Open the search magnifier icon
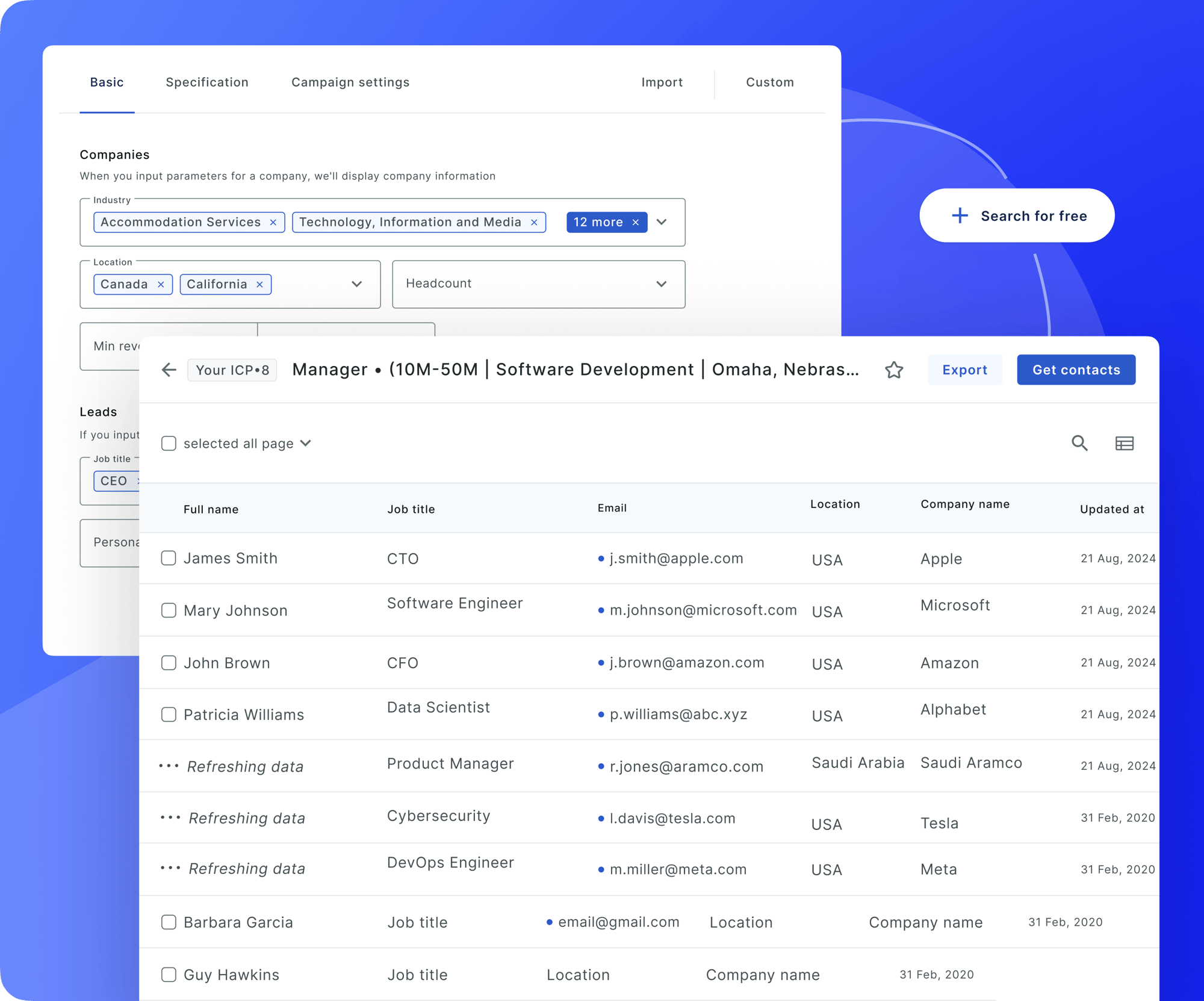Screen dimensions: 1204x1001 [x=1079, y=443]
